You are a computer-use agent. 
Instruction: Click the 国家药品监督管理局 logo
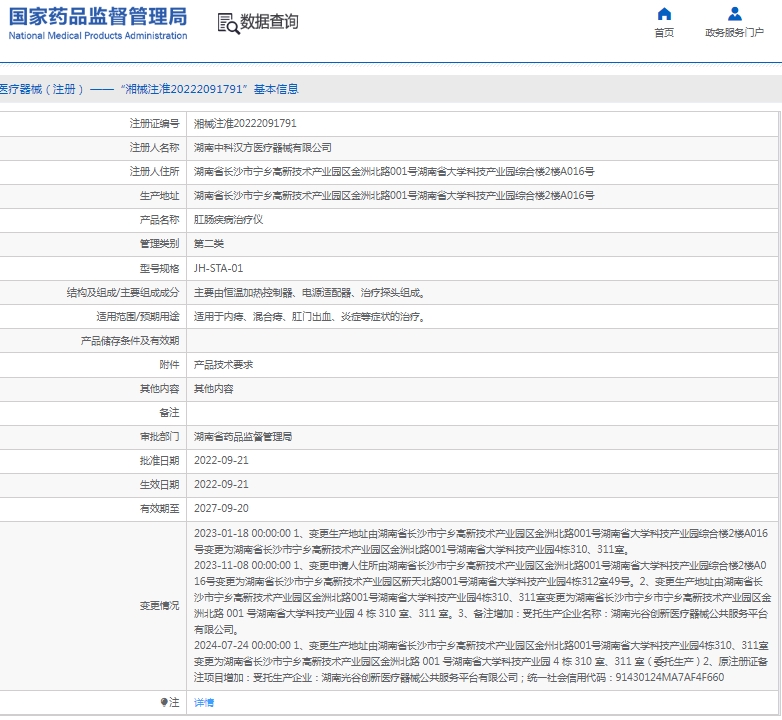point(98,16)
